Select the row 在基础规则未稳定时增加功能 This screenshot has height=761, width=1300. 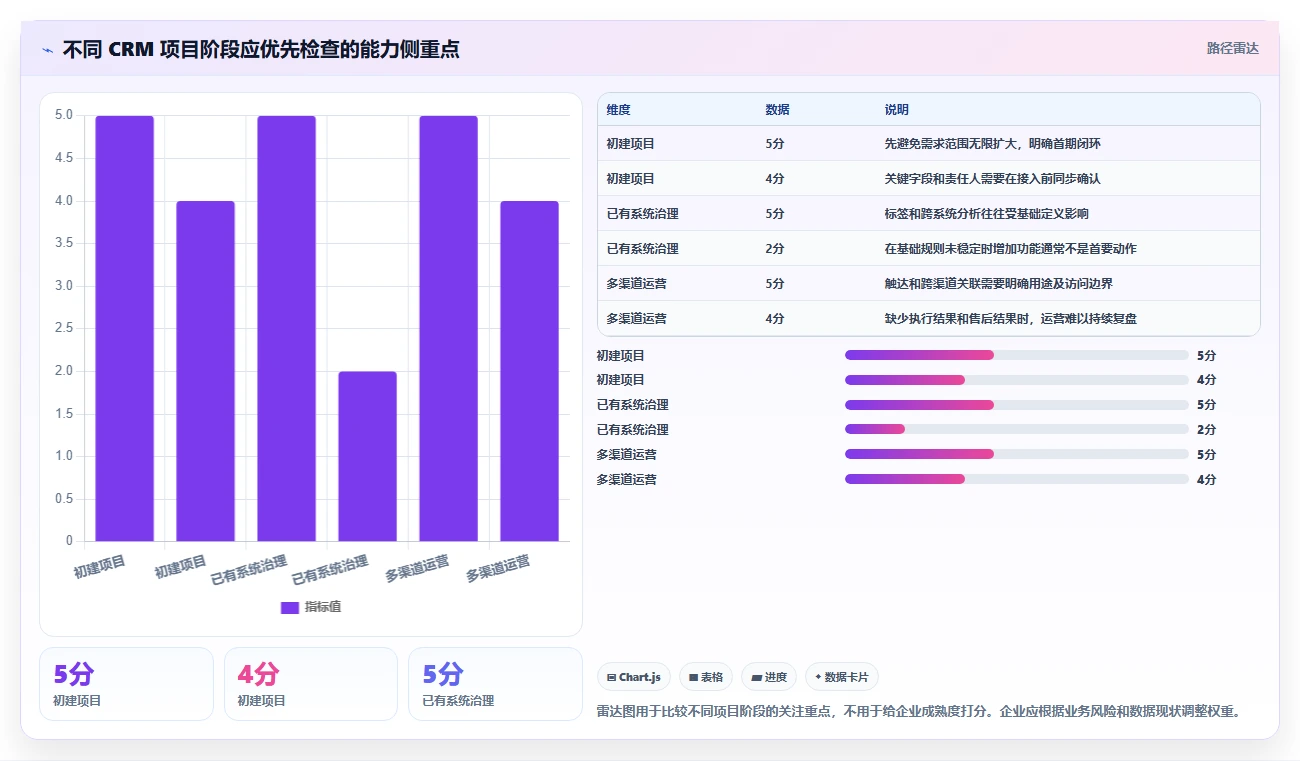tap(928, 249)
